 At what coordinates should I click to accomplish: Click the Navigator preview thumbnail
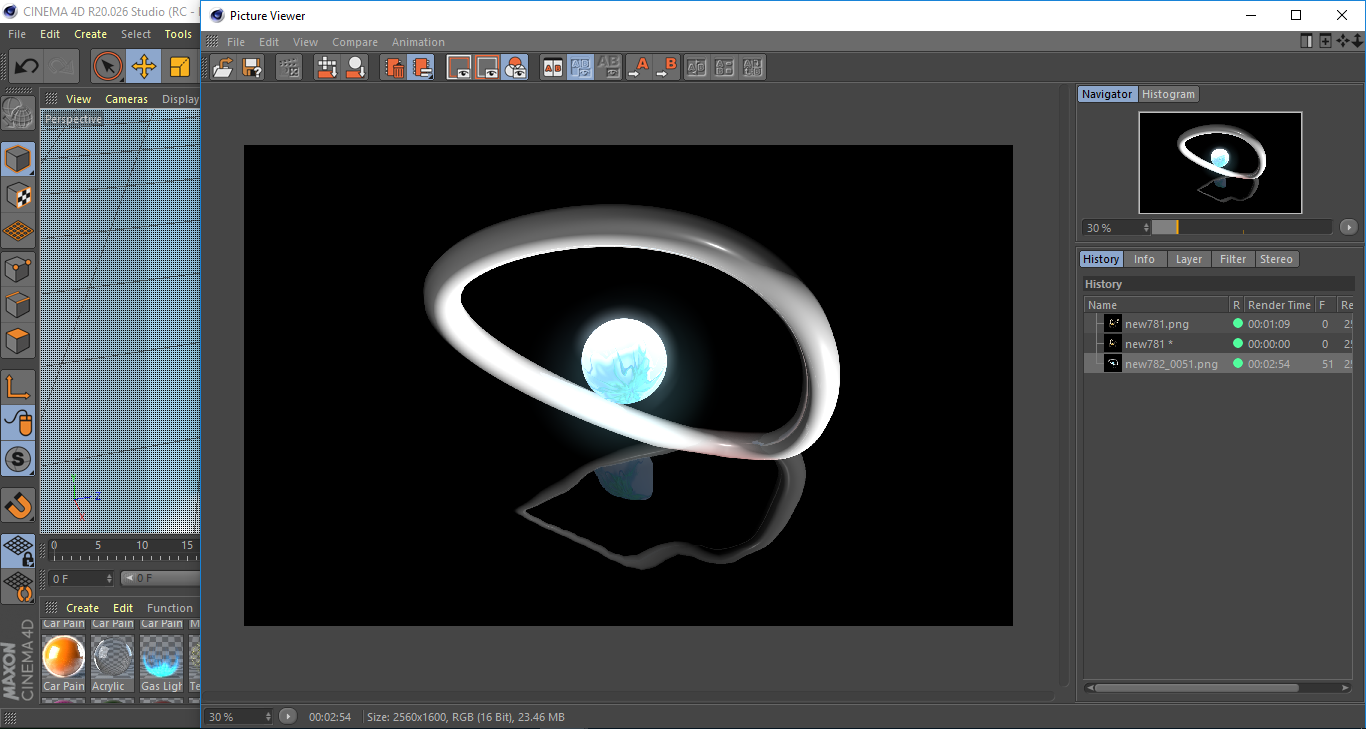click(x=1220, y=162)
